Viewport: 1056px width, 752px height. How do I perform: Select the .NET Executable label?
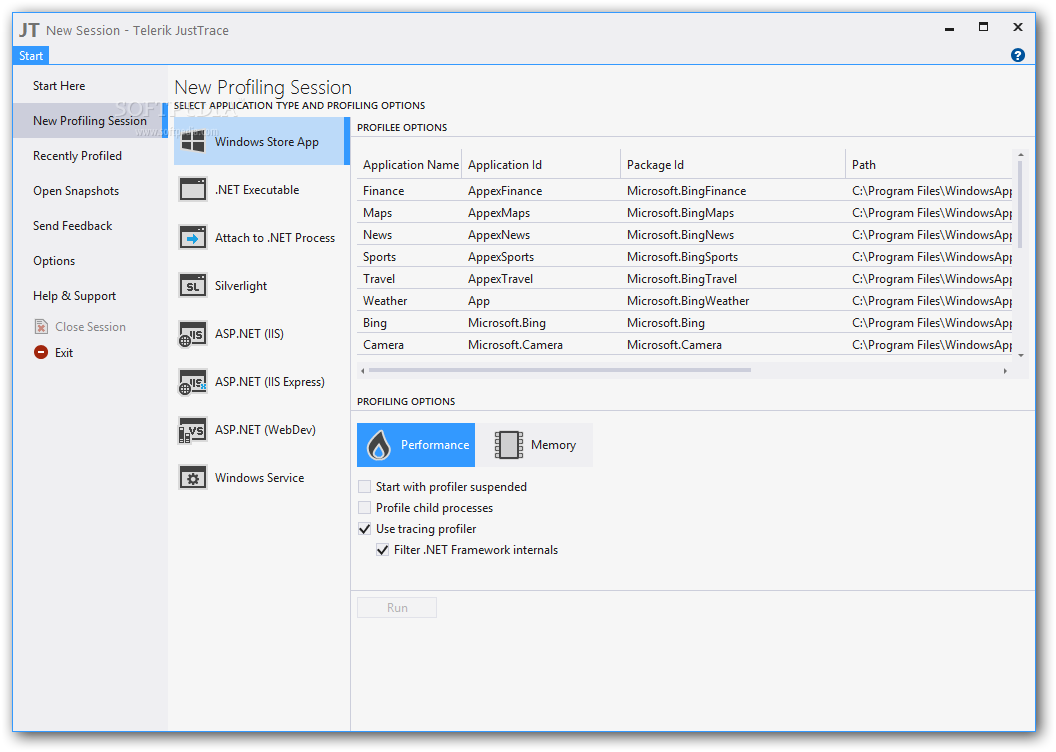click(257, 190)
